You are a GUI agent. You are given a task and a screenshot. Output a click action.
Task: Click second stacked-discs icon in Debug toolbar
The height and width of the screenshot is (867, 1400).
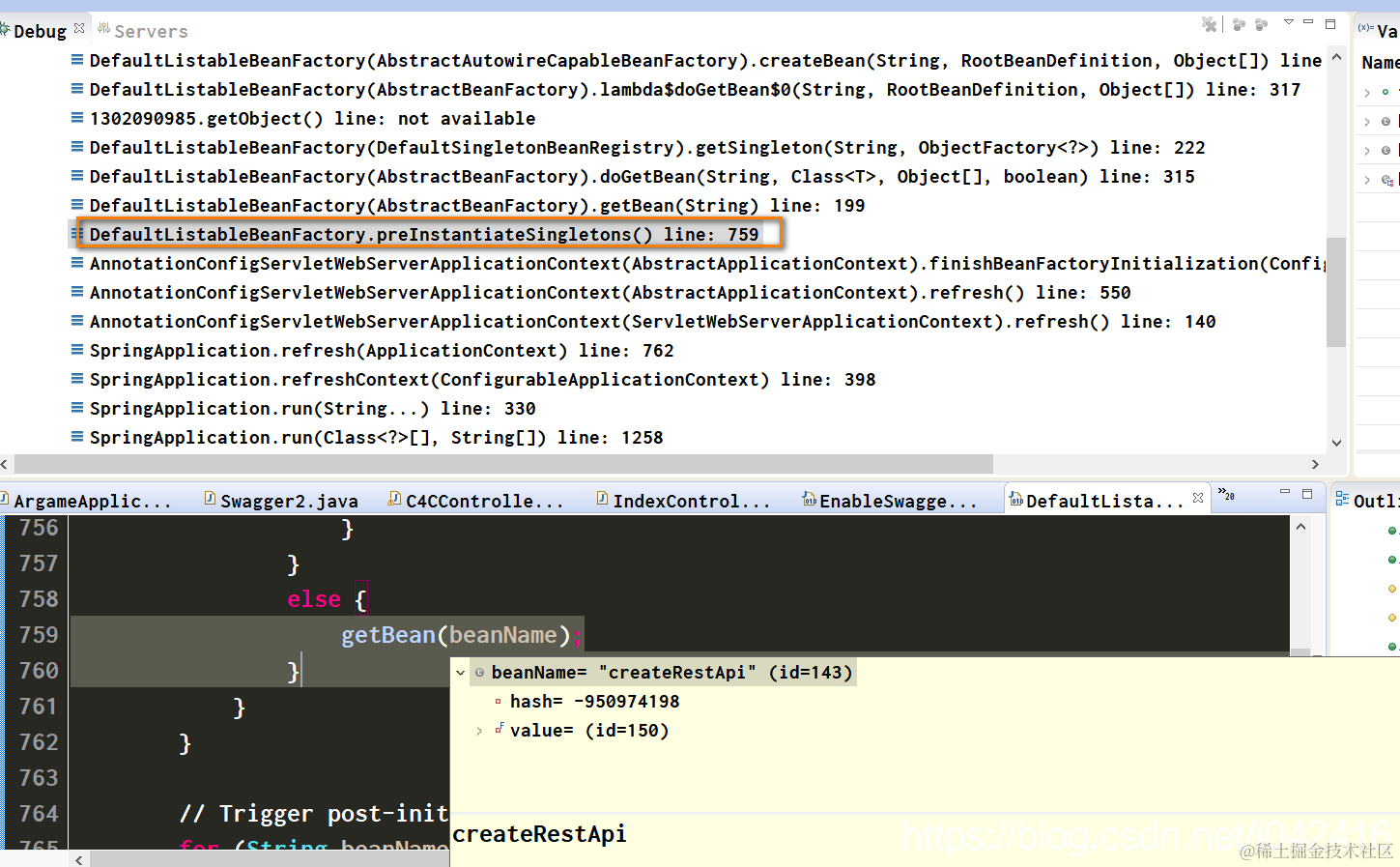[1262, 24]
